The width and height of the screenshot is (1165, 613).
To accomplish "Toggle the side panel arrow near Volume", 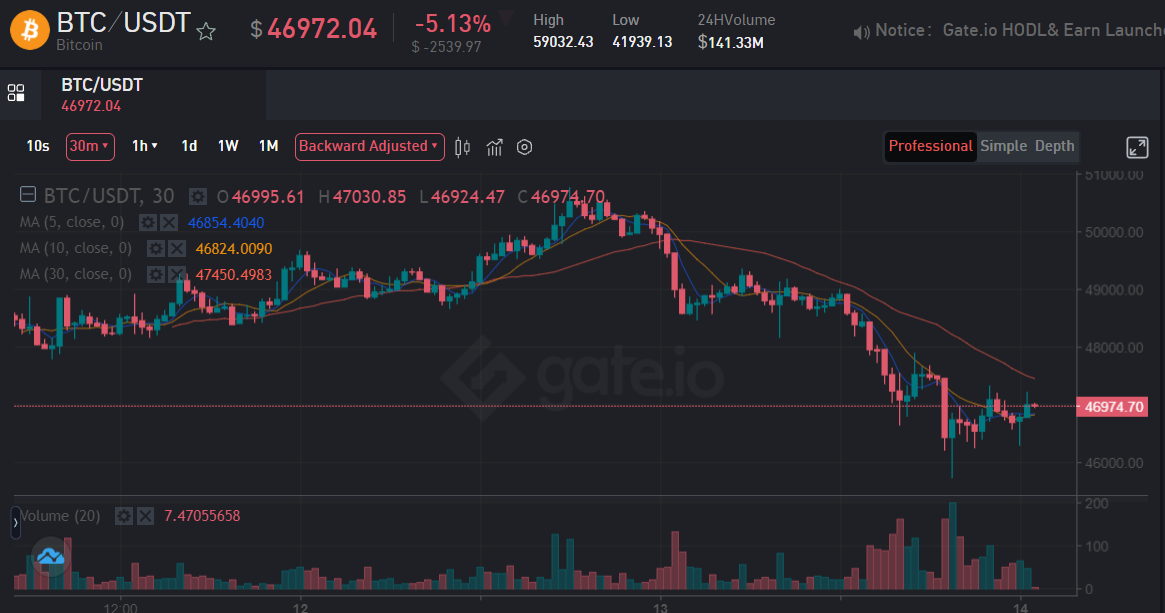I will pos(15,522).
